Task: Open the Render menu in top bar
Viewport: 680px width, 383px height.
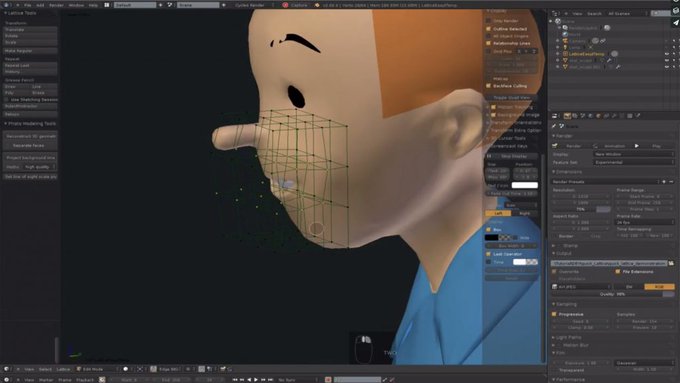Action: [56, 5]
